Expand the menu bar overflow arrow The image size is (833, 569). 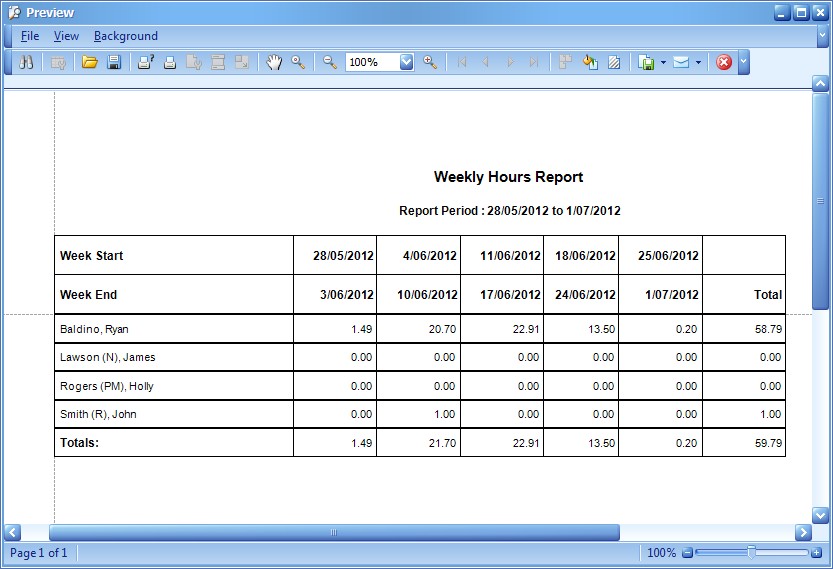pos(823,36)
